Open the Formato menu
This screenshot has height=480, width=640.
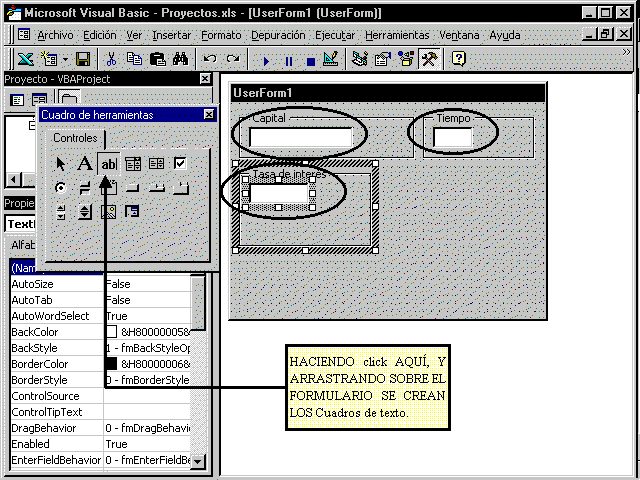click(x=221, y=36)
